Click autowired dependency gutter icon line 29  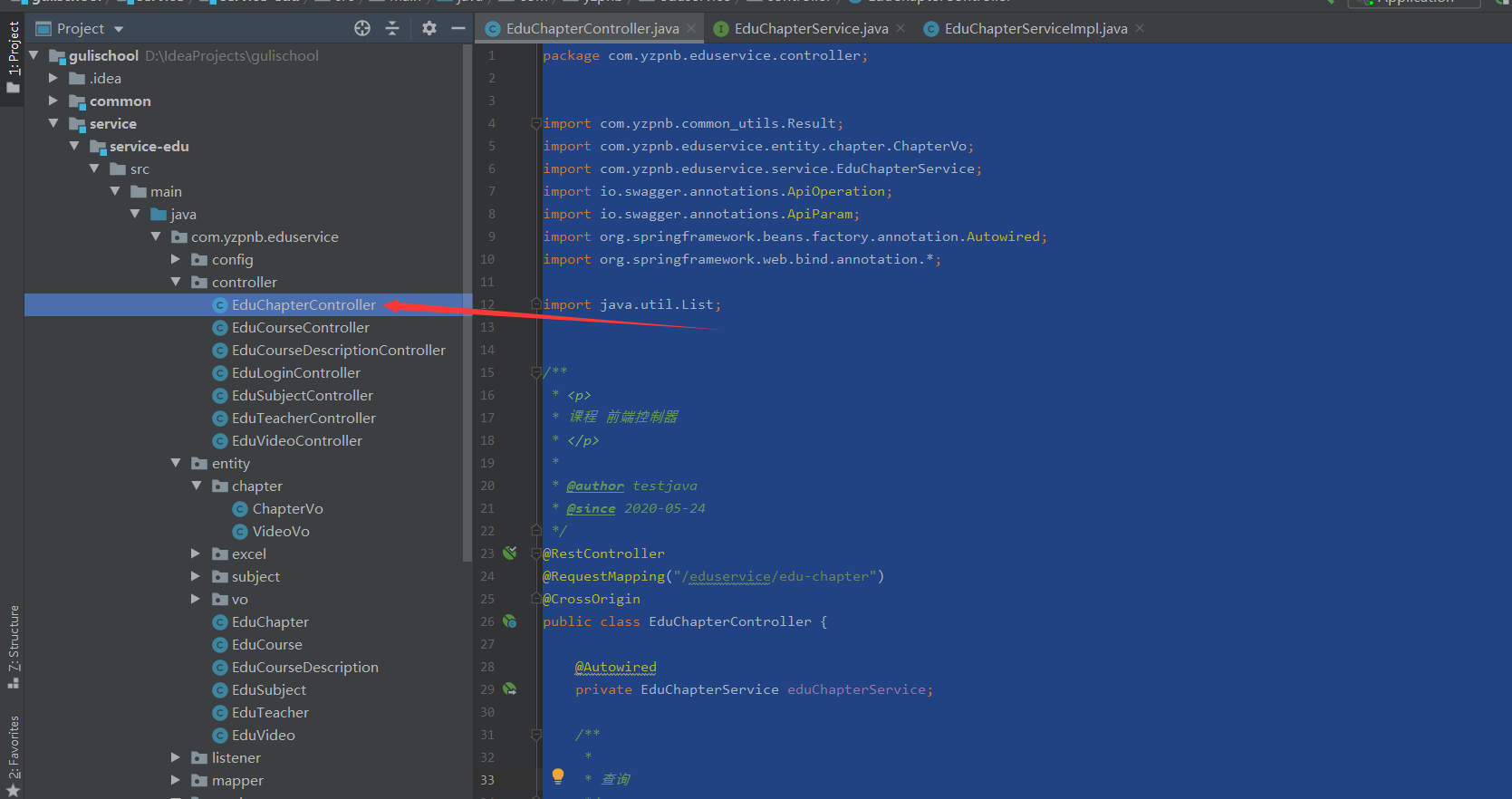pos(510,688)
